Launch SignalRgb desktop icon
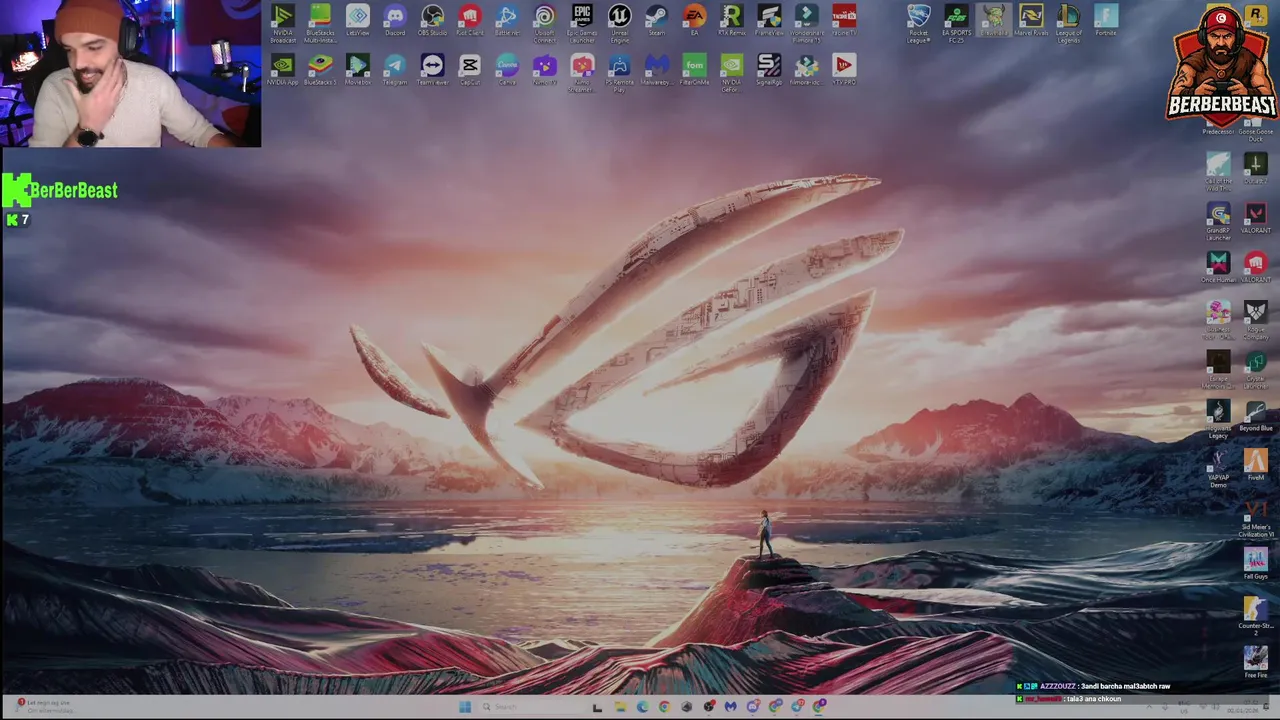This screenshot has height=720, width=1280. click(769, 69)
